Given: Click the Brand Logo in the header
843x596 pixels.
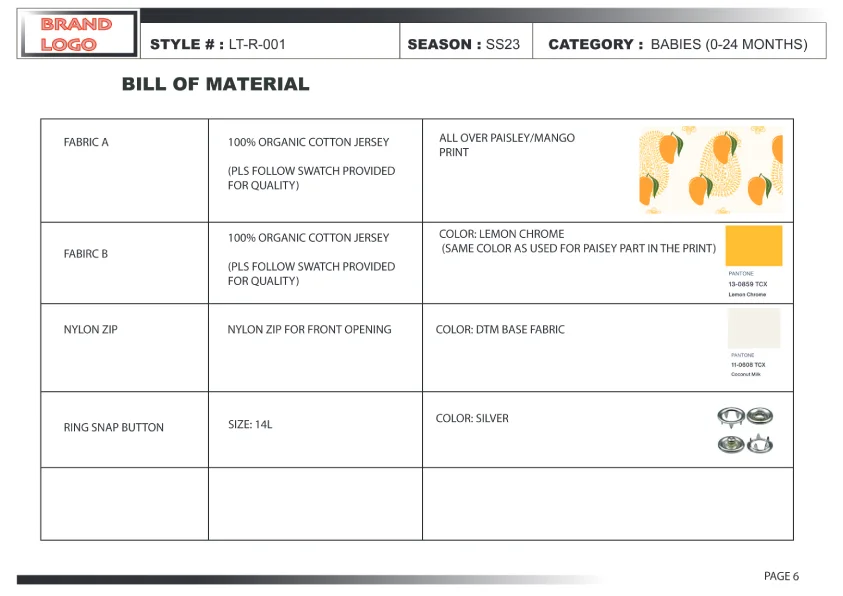Looking at the screenshot, I should pos(77,34).
